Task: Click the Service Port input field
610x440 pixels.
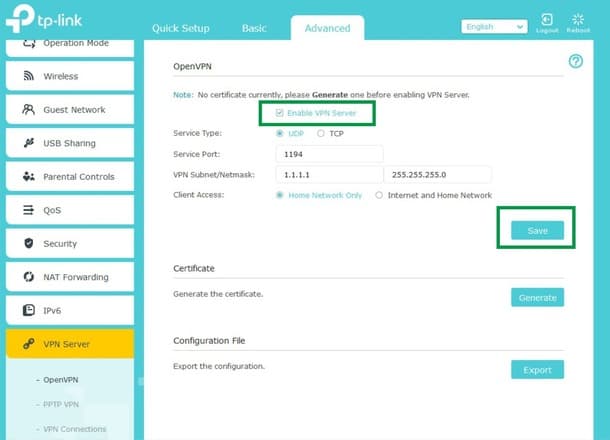Action: point(329,154)
